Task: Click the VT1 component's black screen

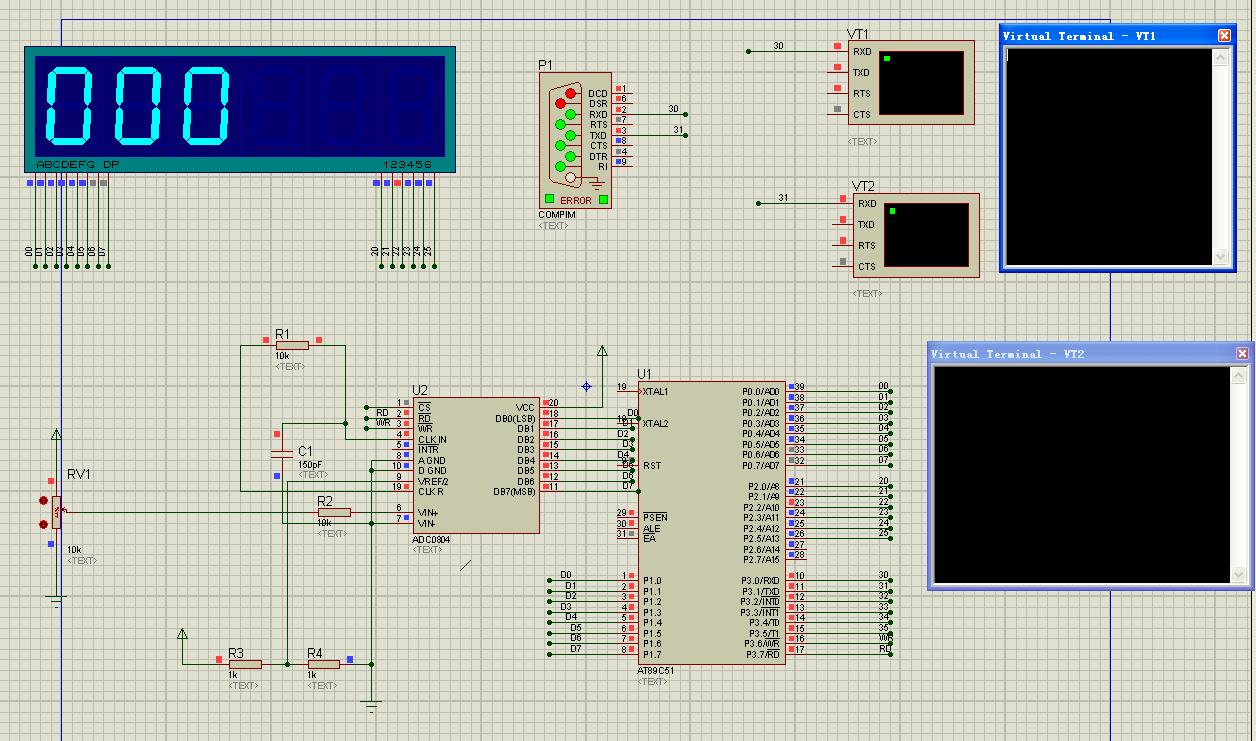Action: pos(923,82)
